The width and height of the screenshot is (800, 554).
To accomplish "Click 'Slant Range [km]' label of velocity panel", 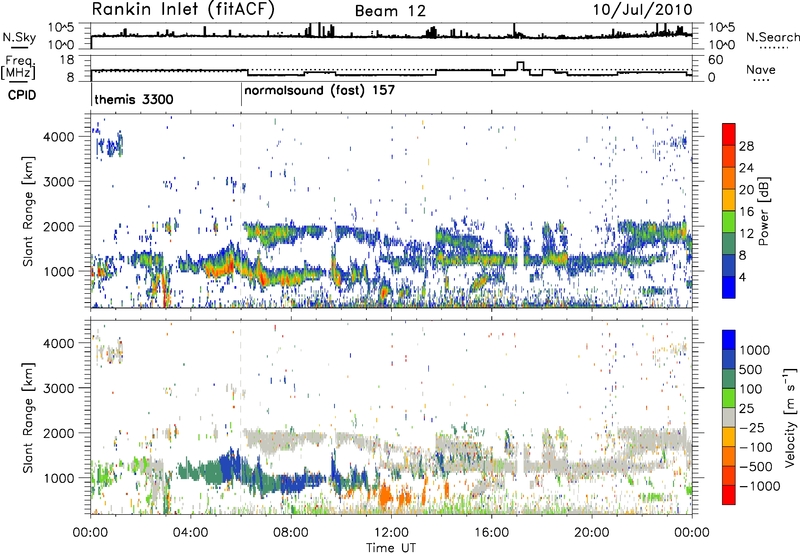I will (x=28, y=417).
